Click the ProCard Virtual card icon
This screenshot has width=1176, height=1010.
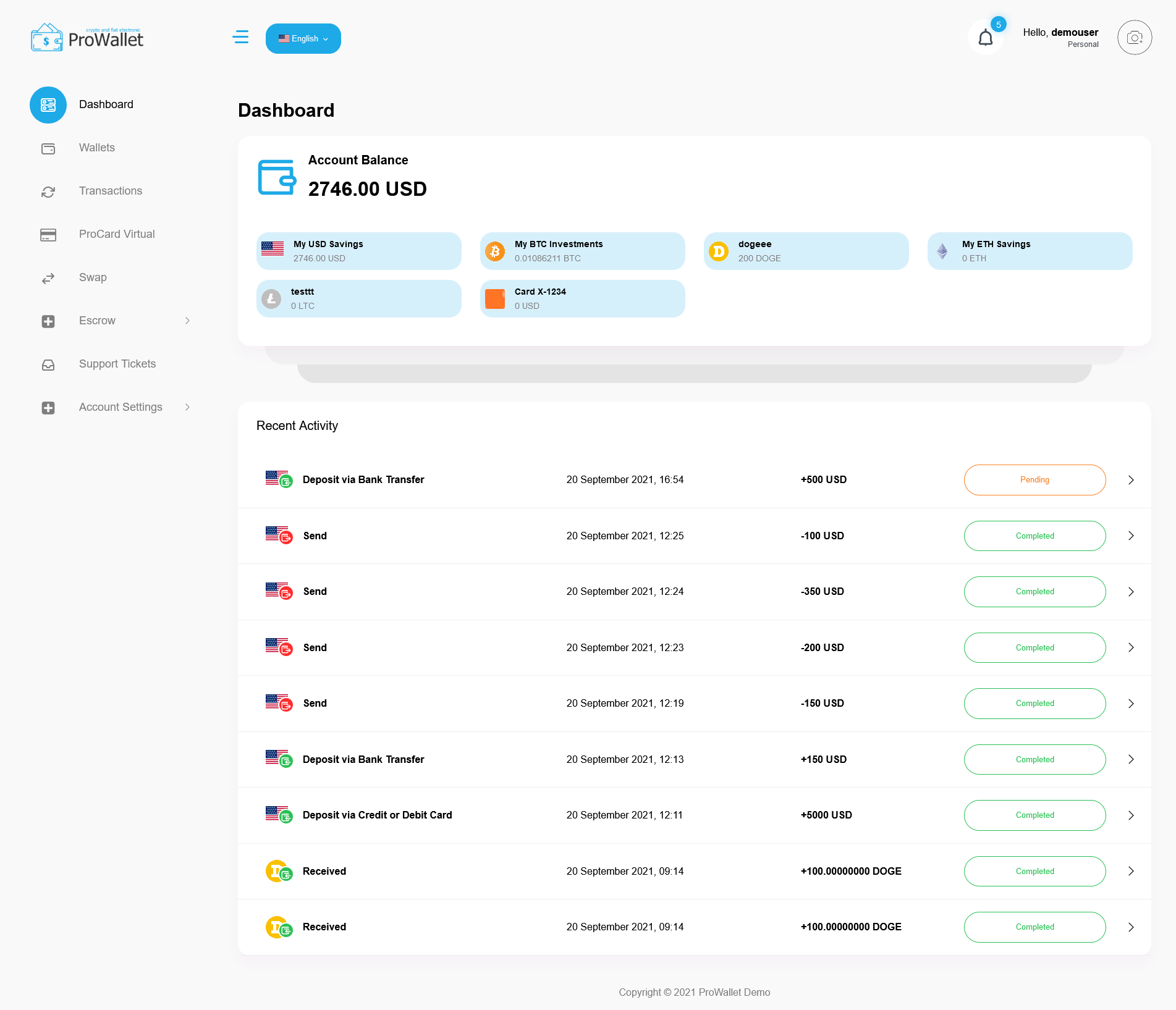[x=48, y=235]
